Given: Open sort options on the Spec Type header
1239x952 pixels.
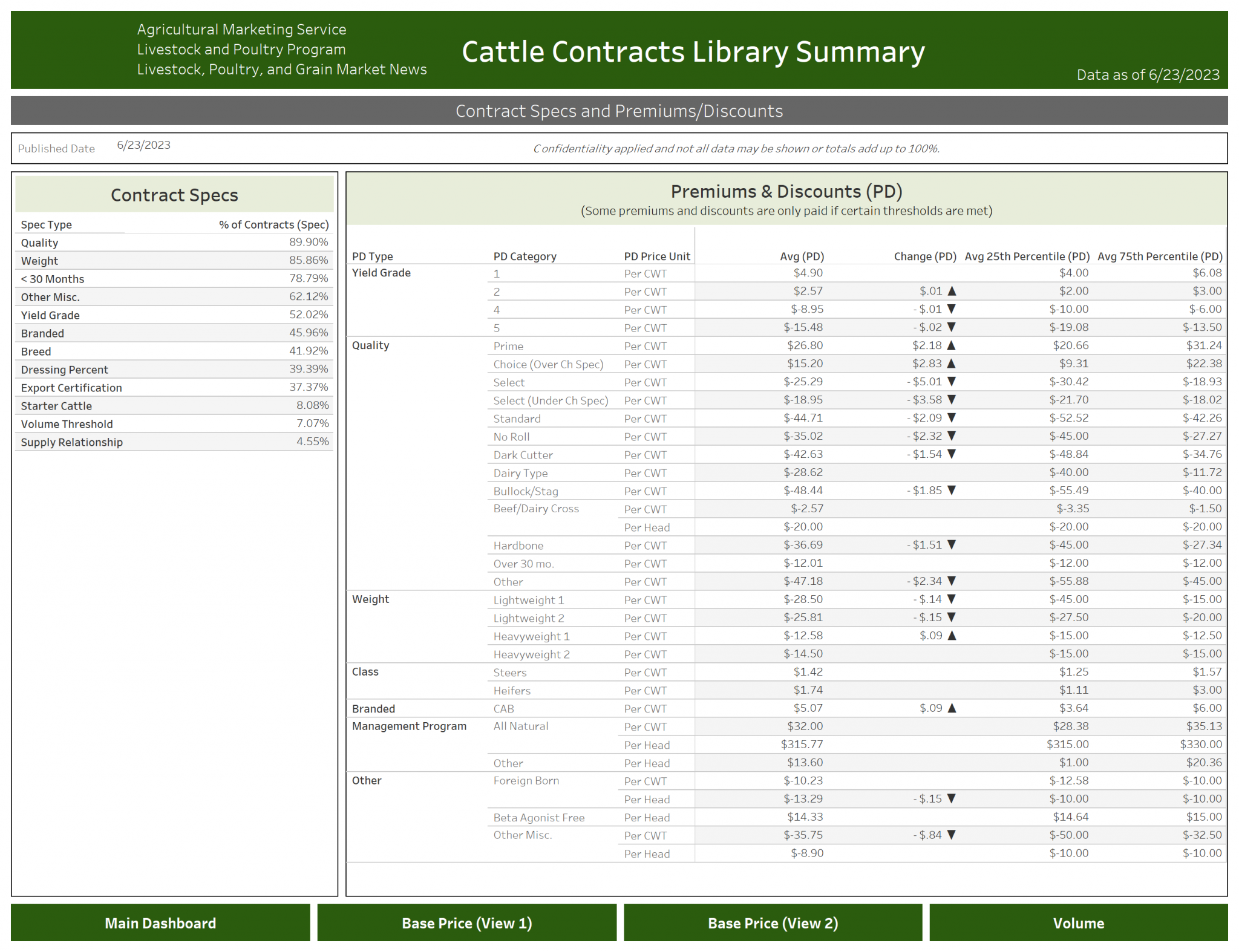Looking at the screenshot, I should (x=46, y=224).
